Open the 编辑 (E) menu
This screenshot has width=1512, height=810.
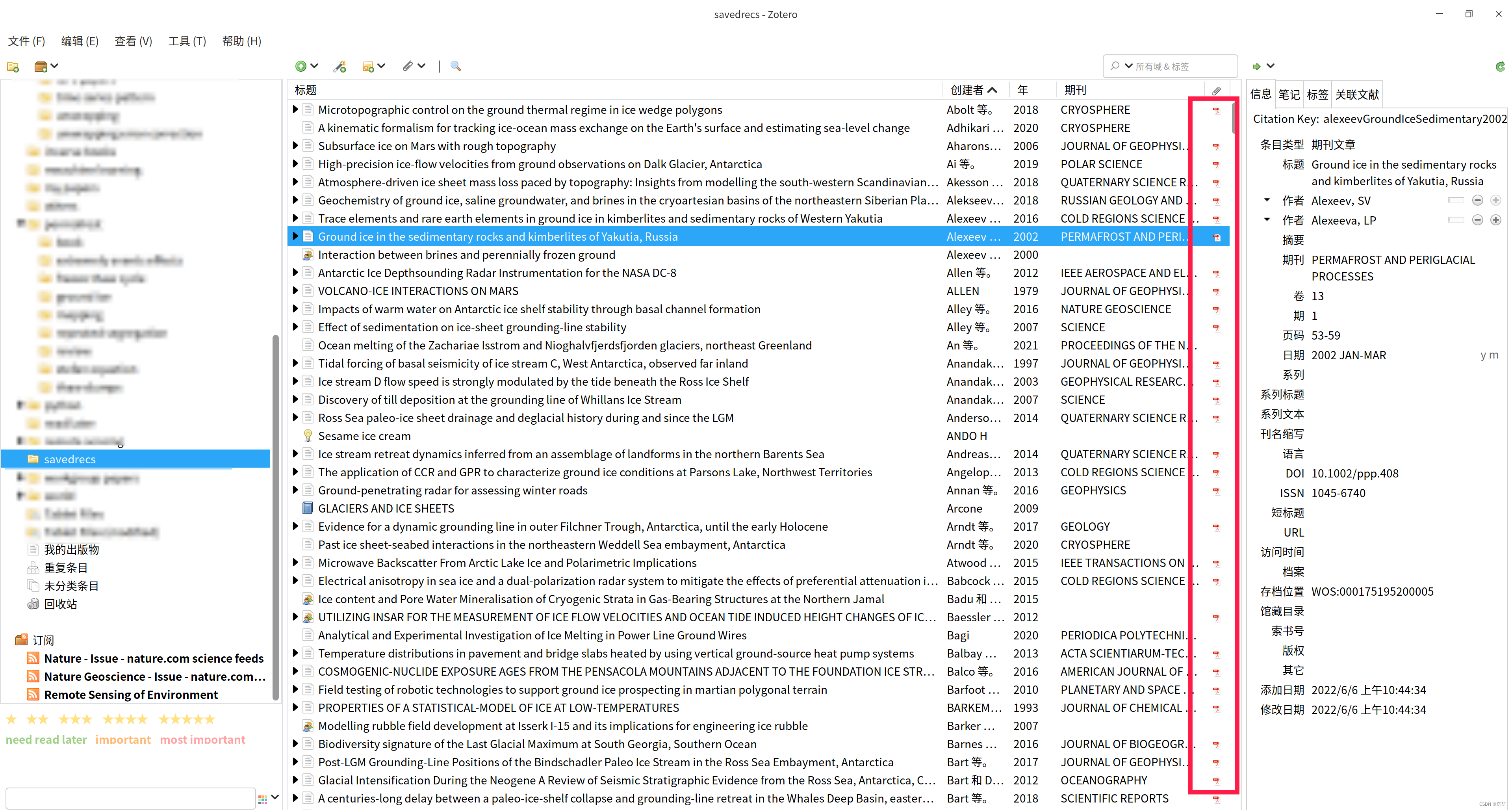pos(80,41)
